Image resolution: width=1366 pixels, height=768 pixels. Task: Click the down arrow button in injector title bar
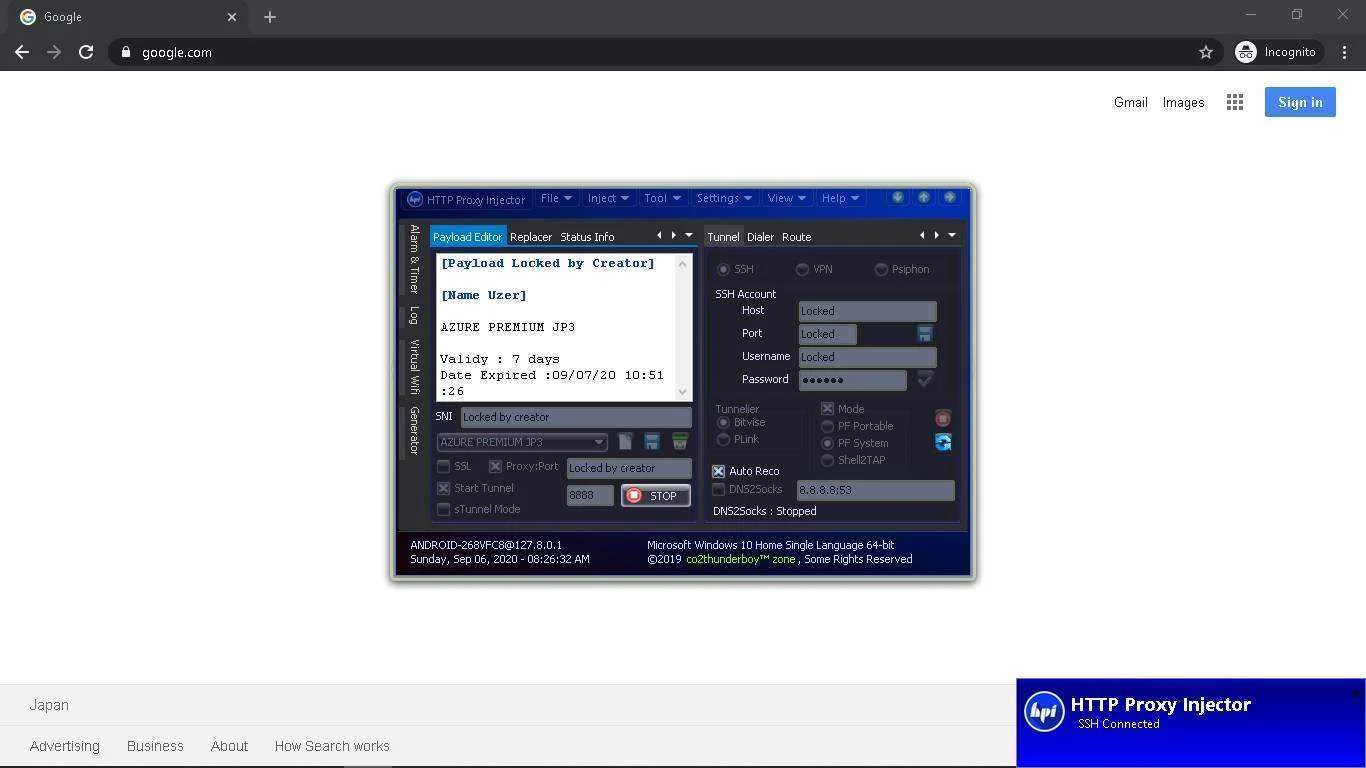(x=898, y=197)
